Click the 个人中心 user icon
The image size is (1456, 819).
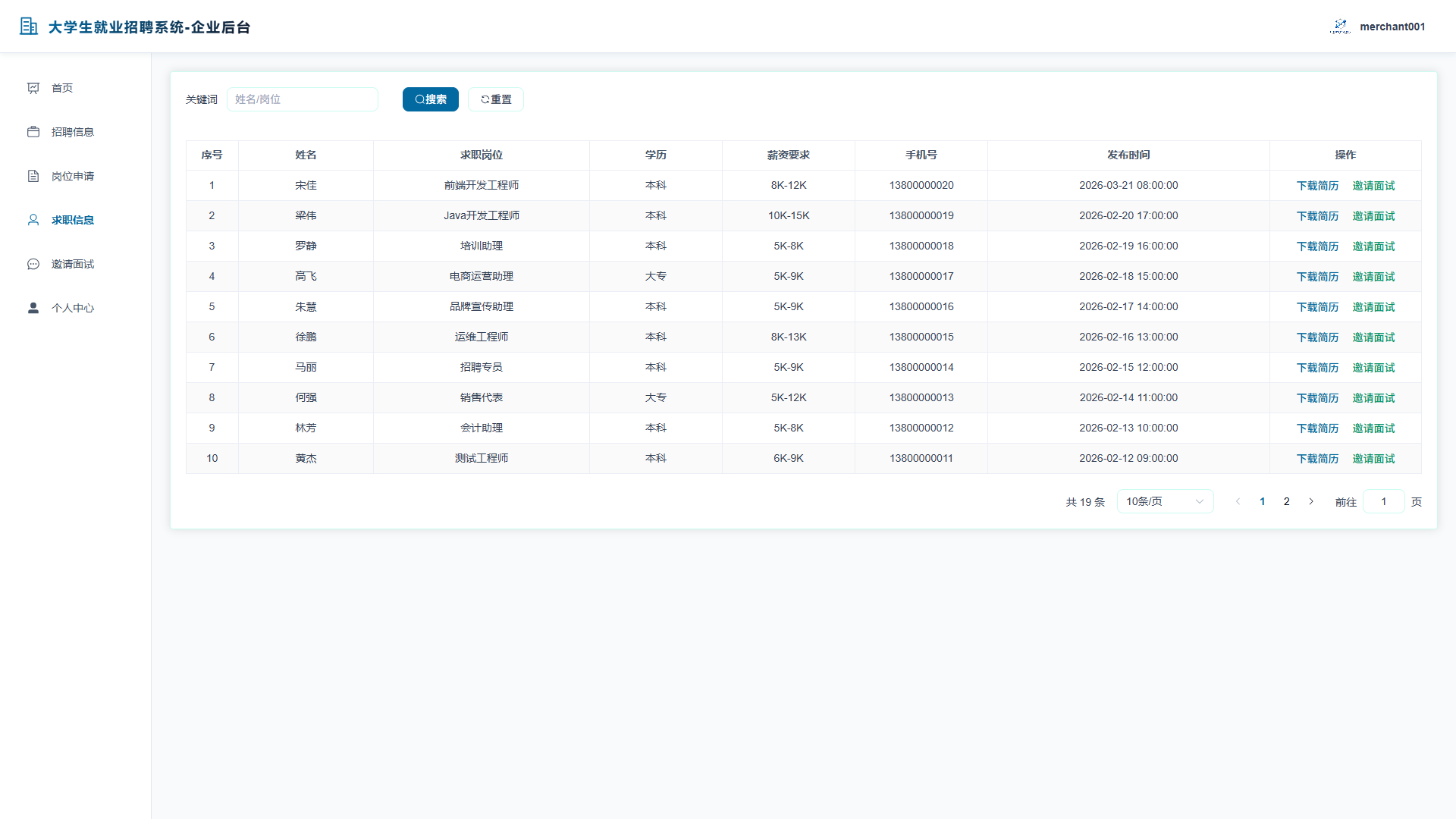click(x=33, y=308)
